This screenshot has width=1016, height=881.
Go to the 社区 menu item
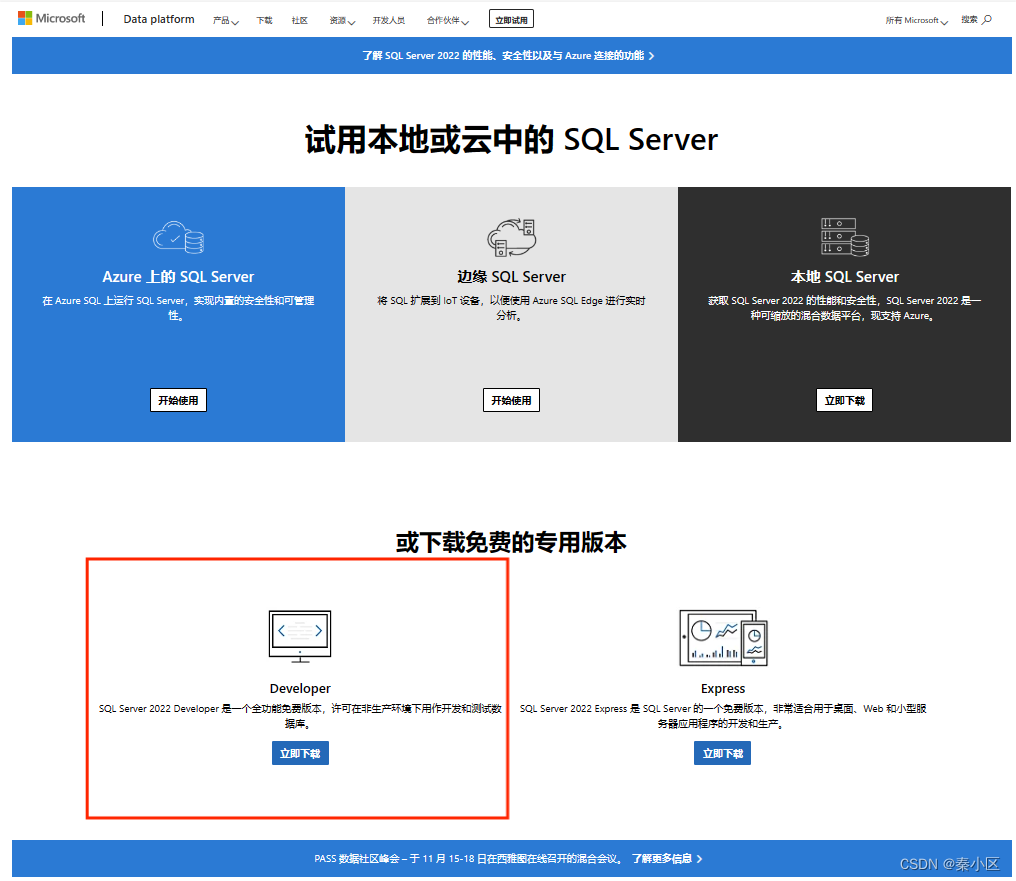[299, 21]
